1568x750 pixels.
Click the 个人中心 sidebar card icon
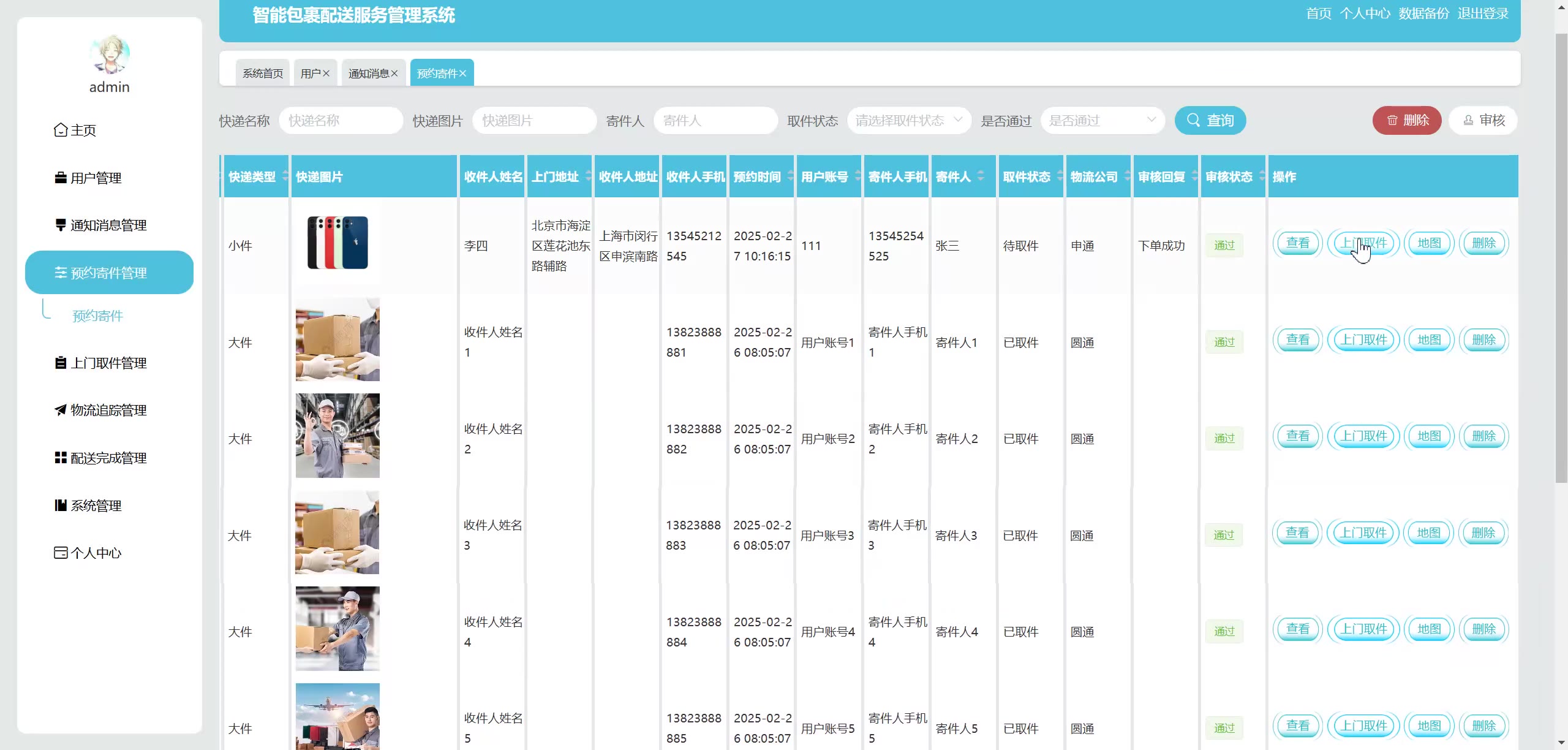[61, 553]
